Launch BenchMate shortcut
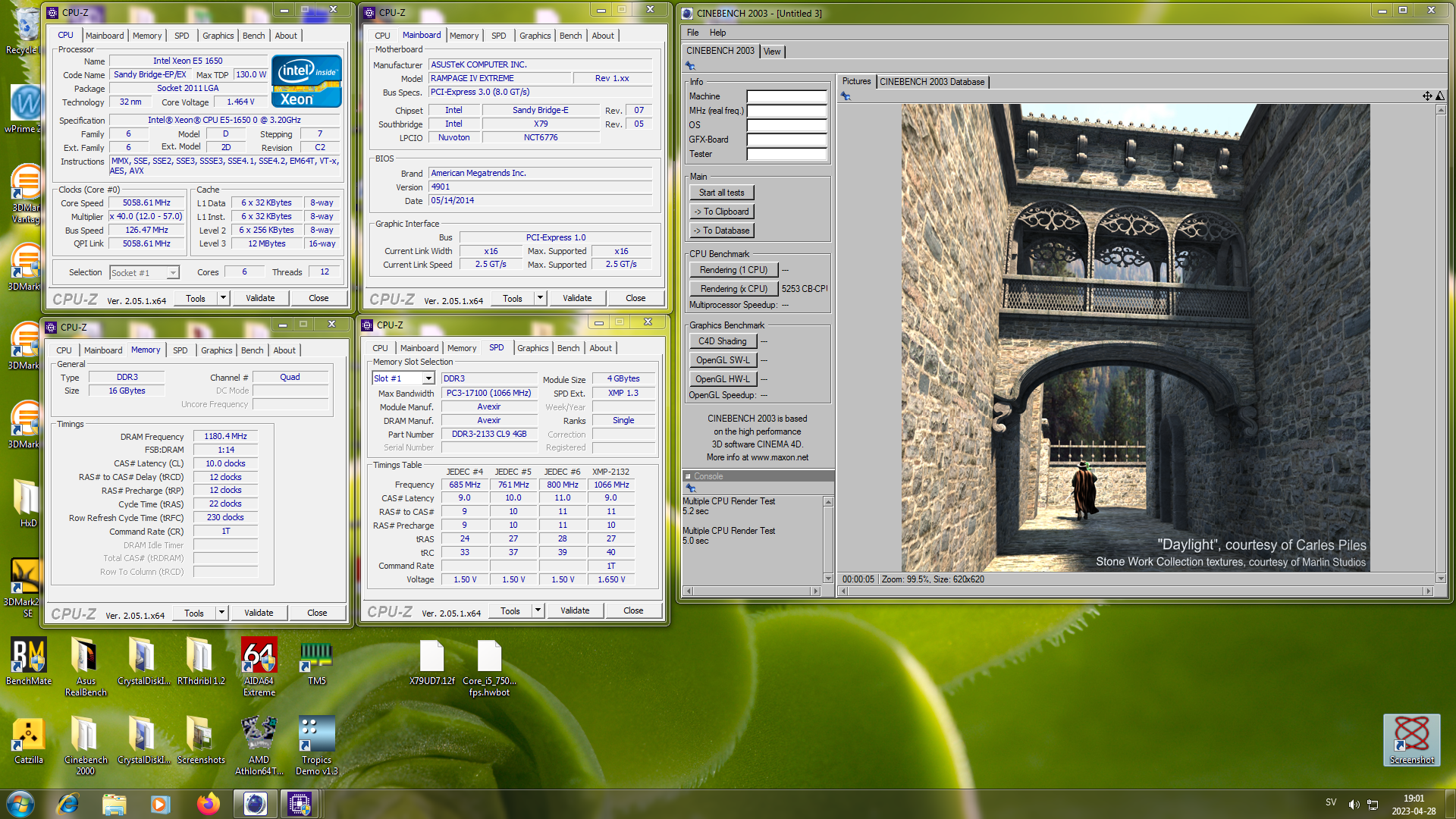The width and height of the screenshot is (1456, 819). 28,661
